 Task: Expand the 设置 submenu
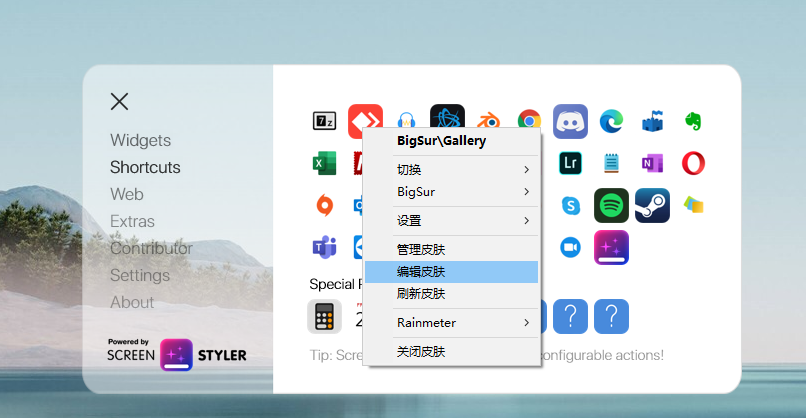pyautogui.click(x=452, y=220)
